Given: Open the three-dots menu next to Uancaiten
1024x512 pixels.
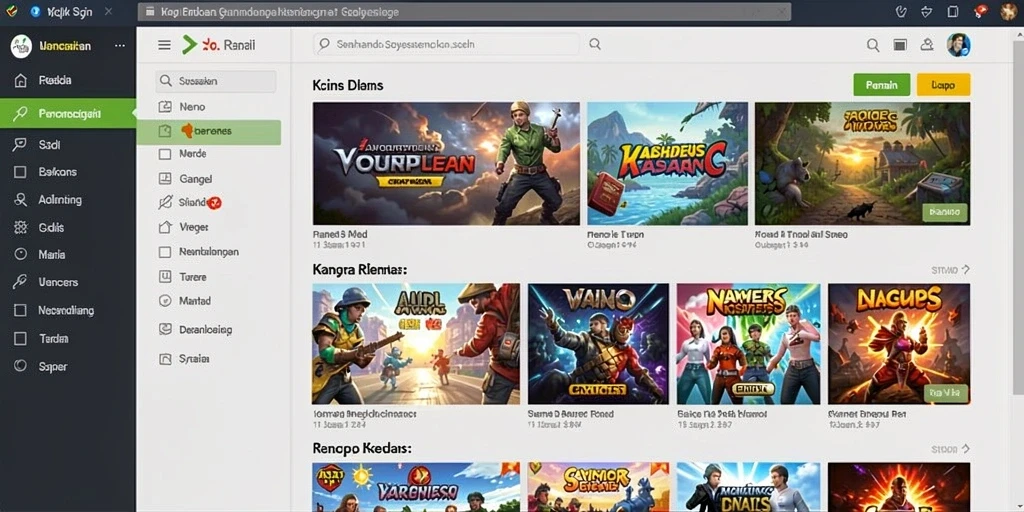Looking at the screenshot, I should click(x=120, y=46).
